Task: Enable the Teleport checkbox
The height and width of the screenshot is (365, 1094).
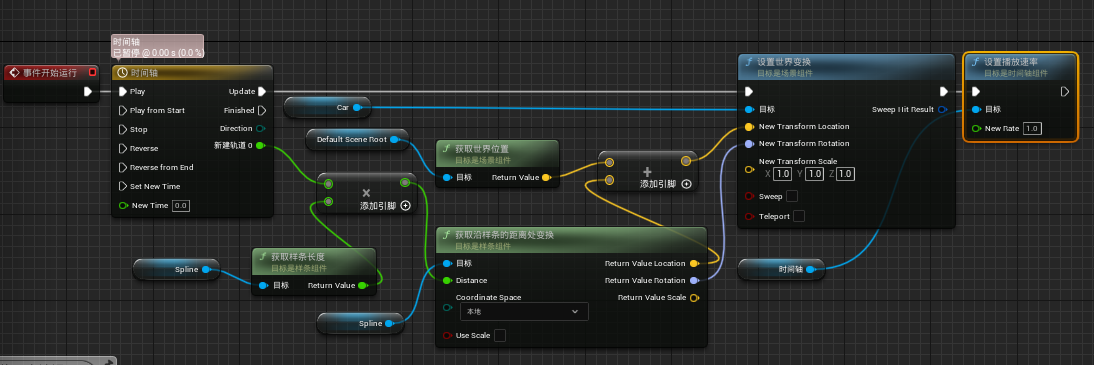Action: coord(799,216)
